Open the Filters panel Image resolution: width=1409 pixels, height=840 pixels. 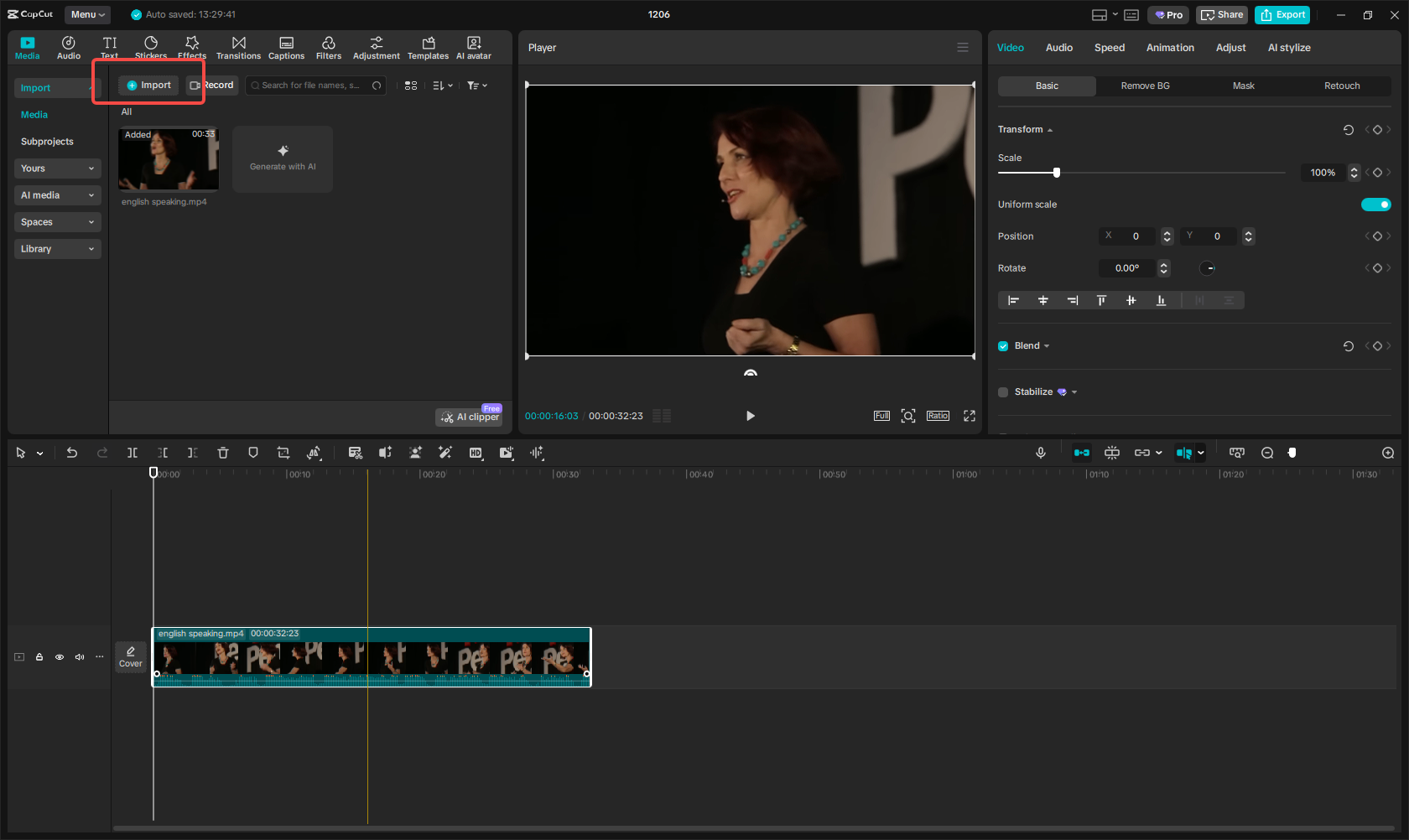[328, 47]
